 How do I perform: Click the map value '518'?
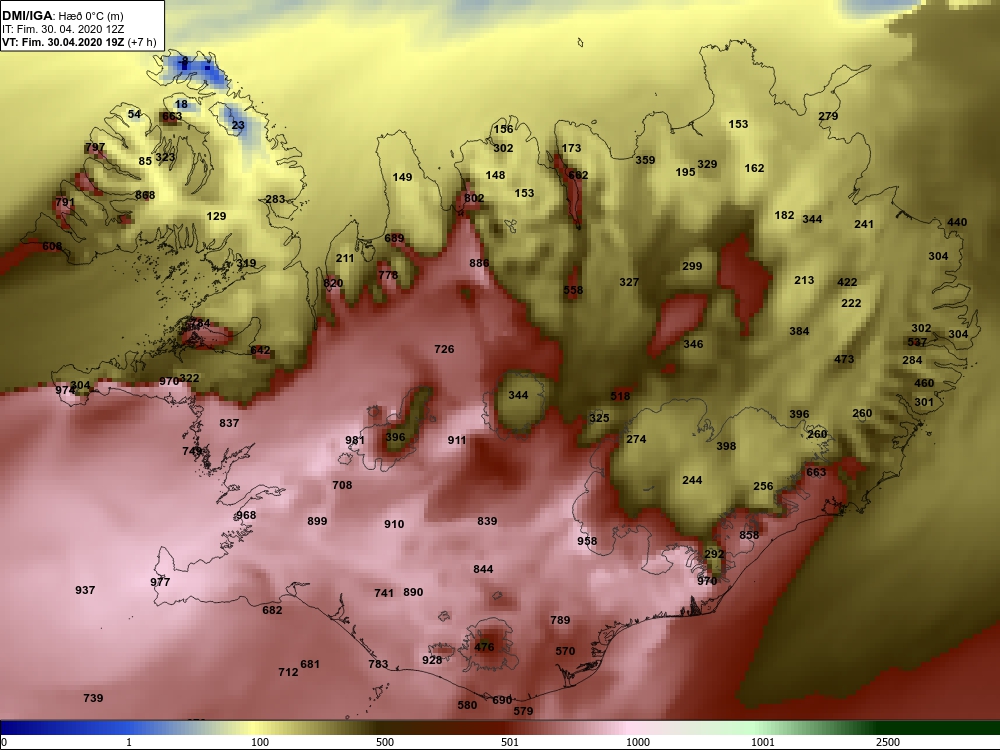pyautogui.click(x=620, y=396)
